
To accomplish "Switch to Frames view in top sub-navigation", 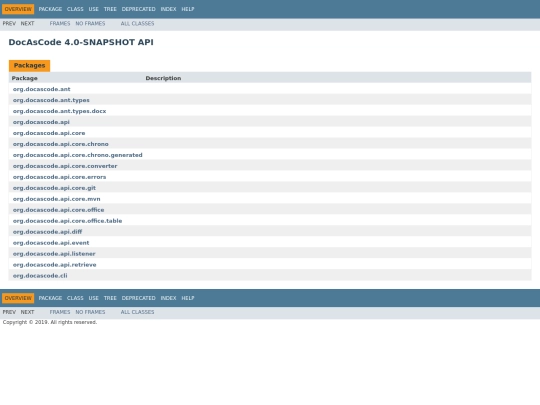I will pyautogui.click(x=60, y=23).
